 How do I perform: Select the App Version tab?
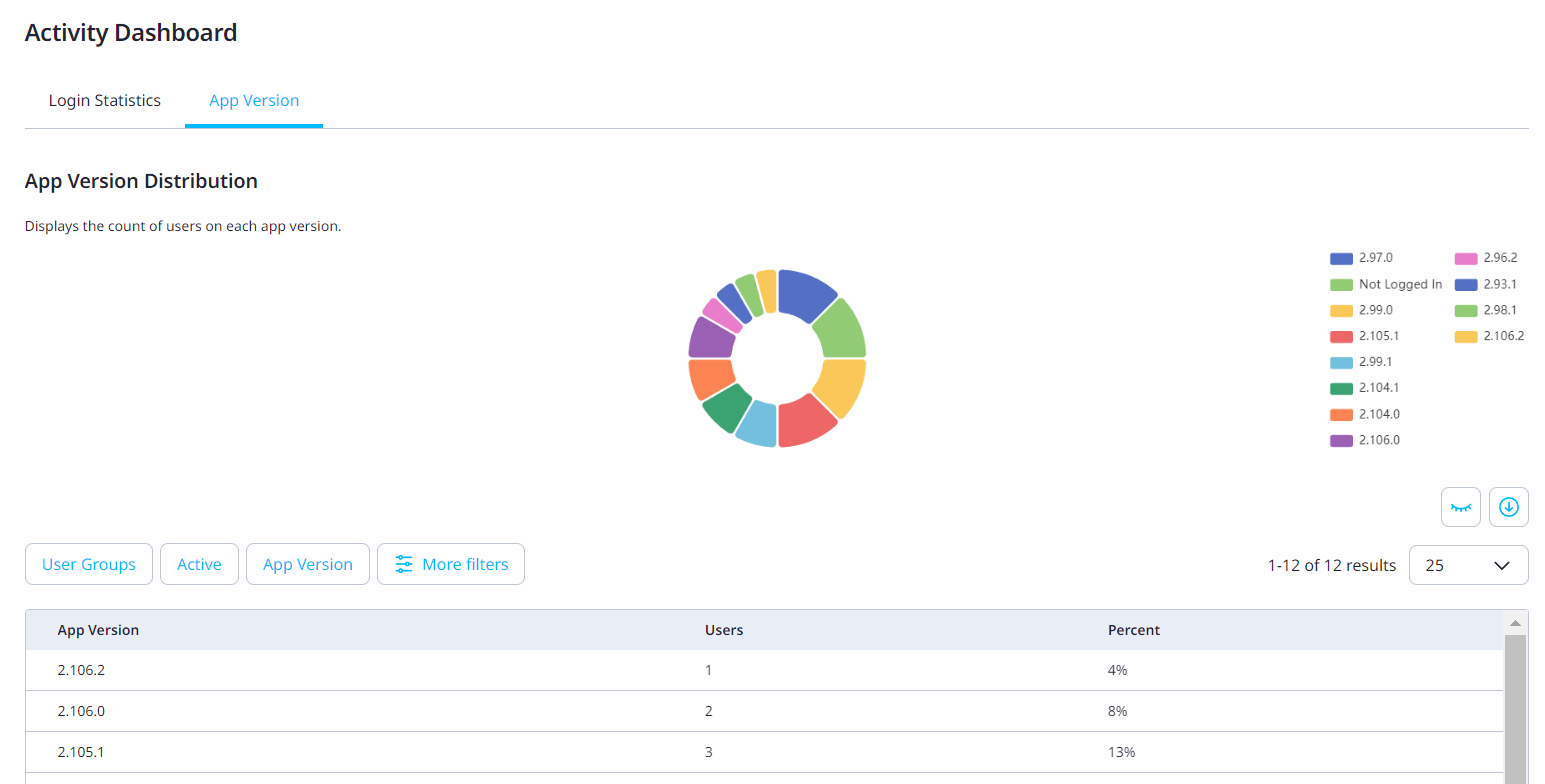[253, 100]
